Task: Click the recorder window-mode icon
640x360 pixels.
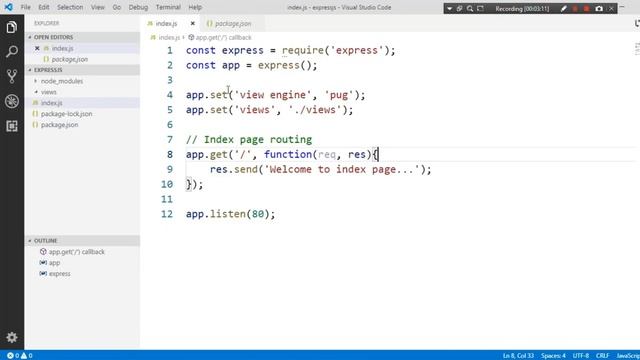Action: coord(459,9)
